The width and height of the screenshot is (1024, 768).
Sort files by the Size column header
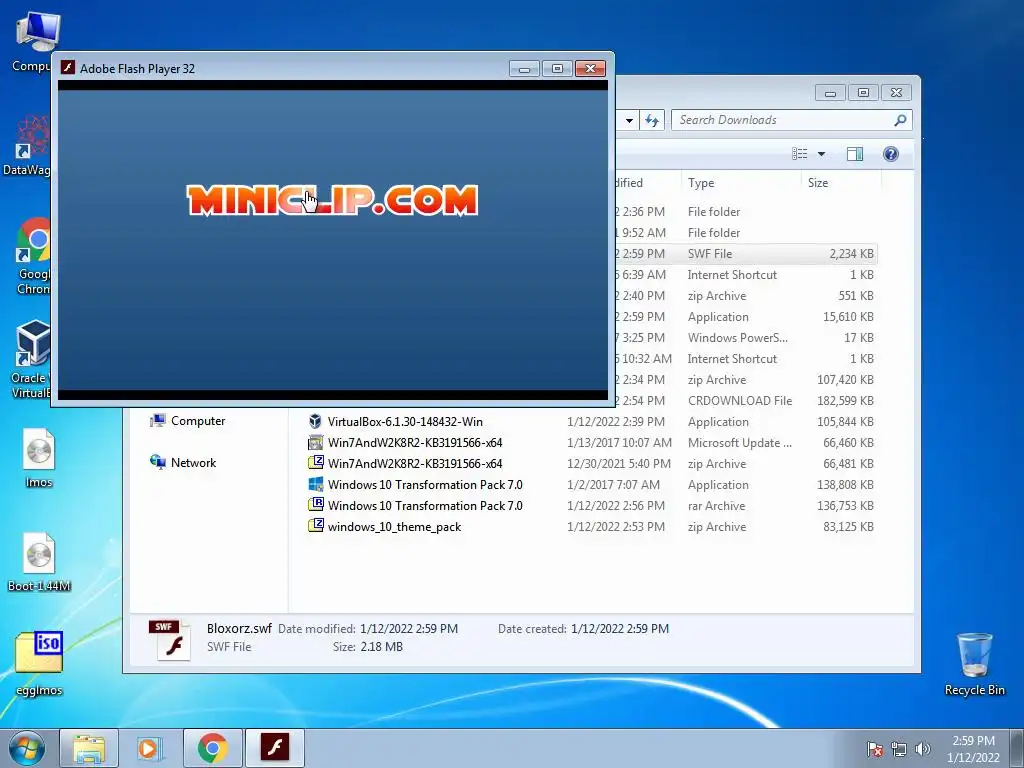tap(841, 183)
